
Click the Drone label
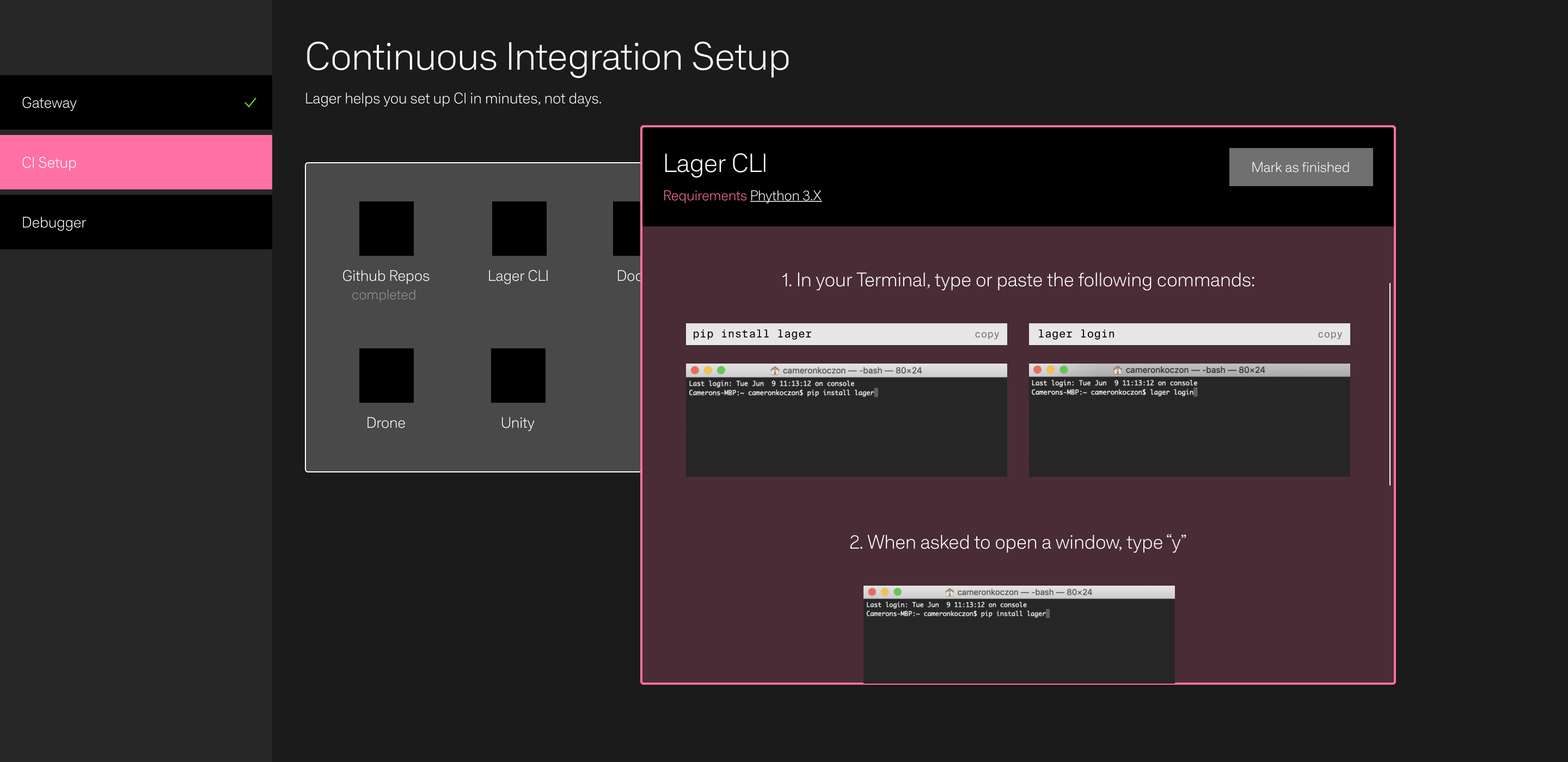point(386,422)
